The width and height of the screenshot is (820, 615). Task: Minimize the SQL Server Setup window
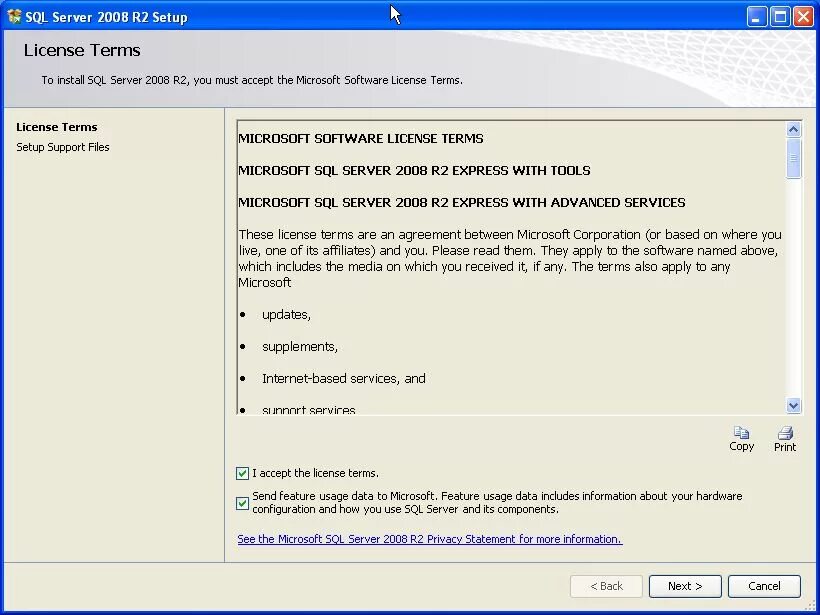(x=756, y=17)
